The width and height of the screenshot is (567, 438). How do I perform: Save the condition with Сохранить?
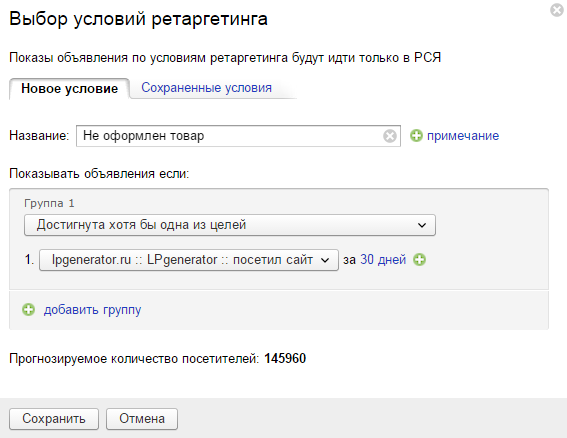54,419
